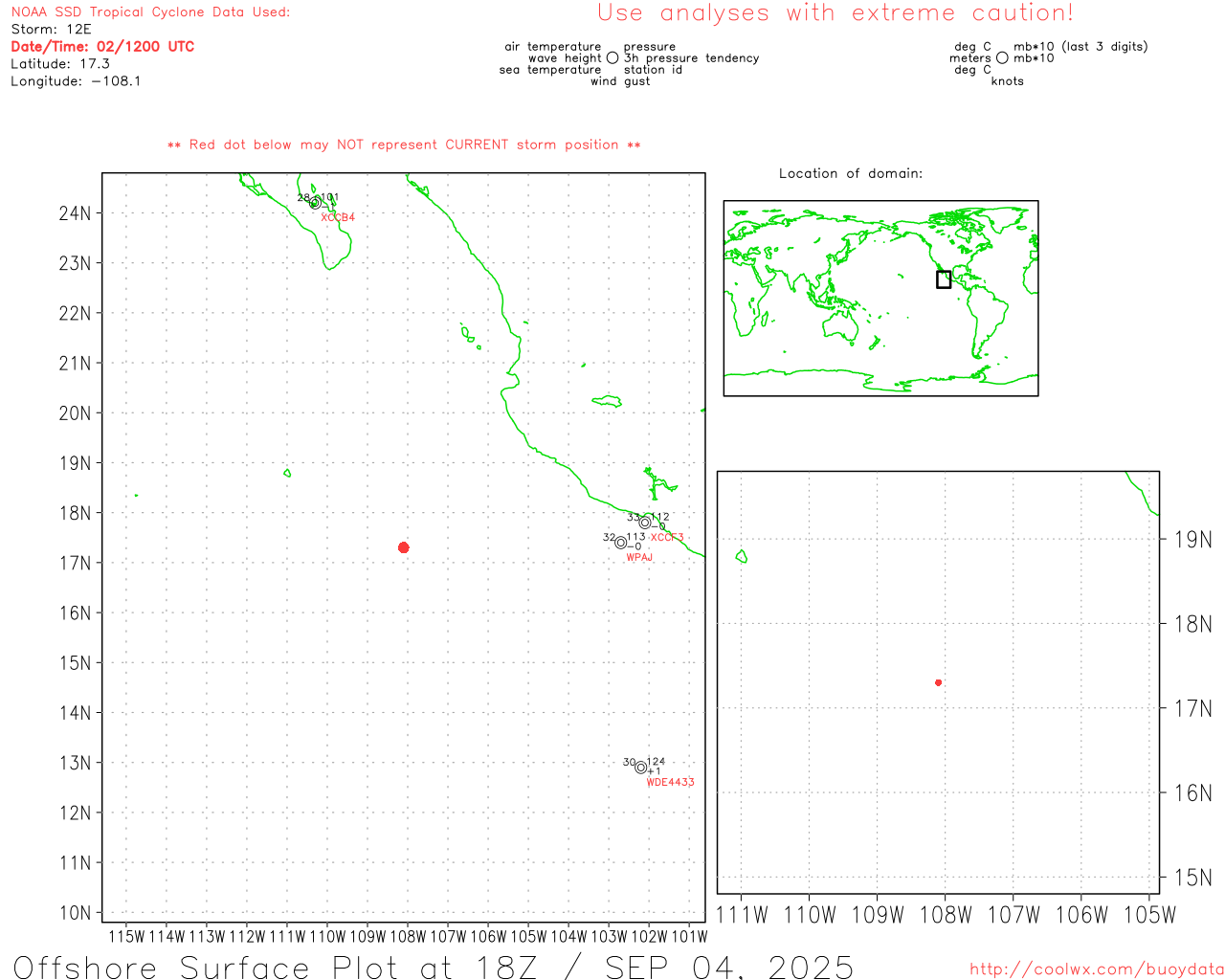Image resolution: width=1225 pixels, height=980 pixels.
Task: Click the 'station id' legend label
Action: pos(653,70)
